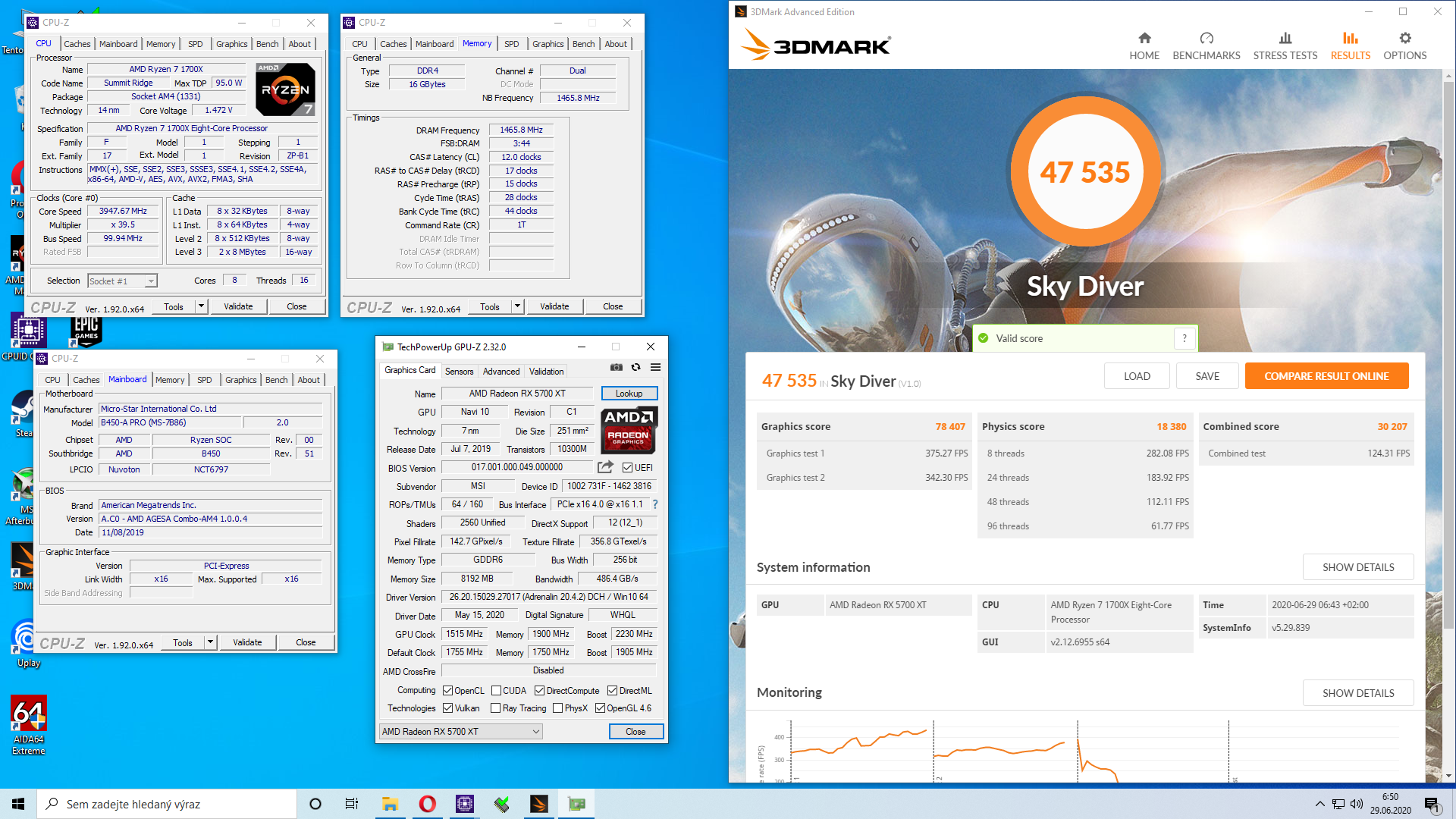The height and width of the screenshot is (819, 1456).
Task: Open Bench tab in the CPU-Z Mainboard window
Action: pos(277,380)
